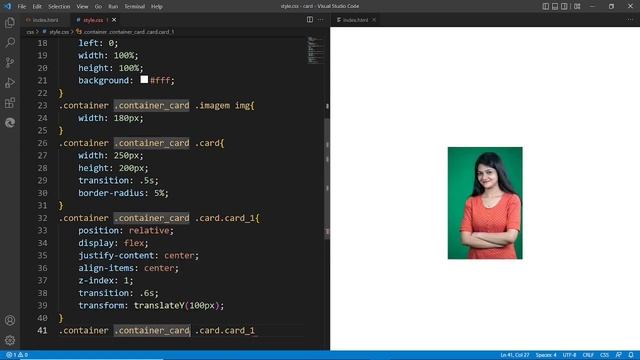Toggle secondary side bar layout icon

(564, 6)
